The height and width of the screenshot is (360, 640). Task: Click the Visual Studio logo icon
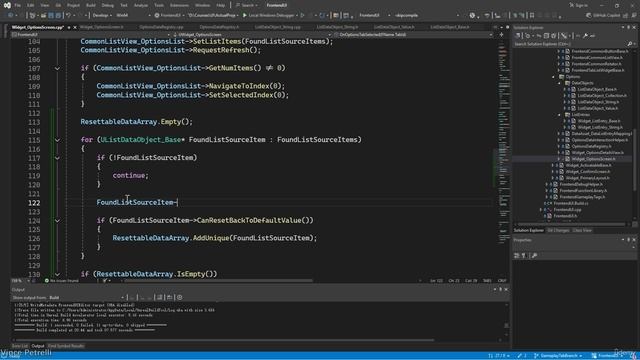[7, 5]
